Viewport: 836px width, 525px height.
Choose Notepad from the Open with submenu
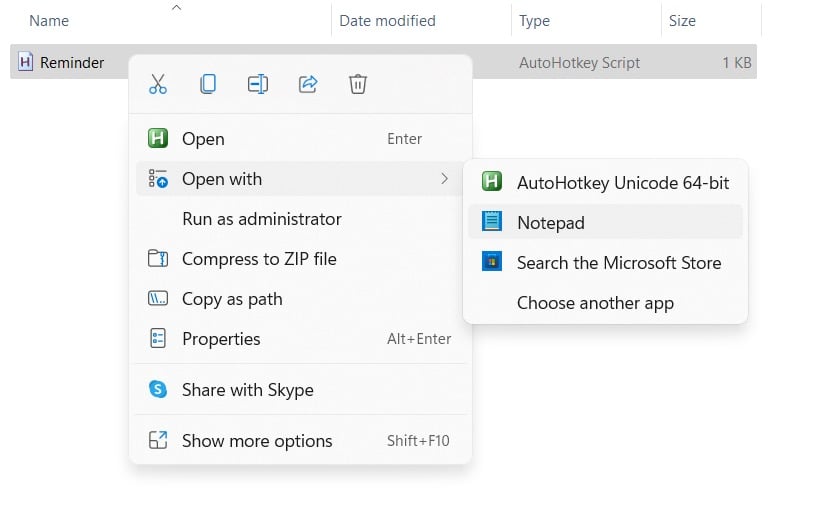click(x=550, y=222)
